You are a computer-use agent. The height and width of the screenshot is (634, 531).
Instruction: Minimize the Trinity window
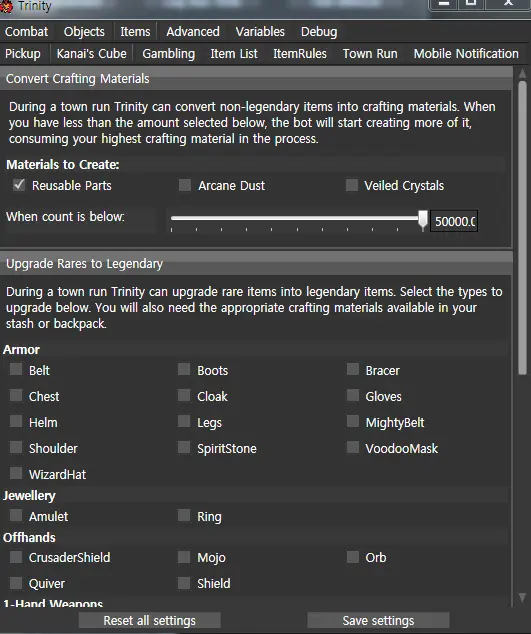[444, 4]
